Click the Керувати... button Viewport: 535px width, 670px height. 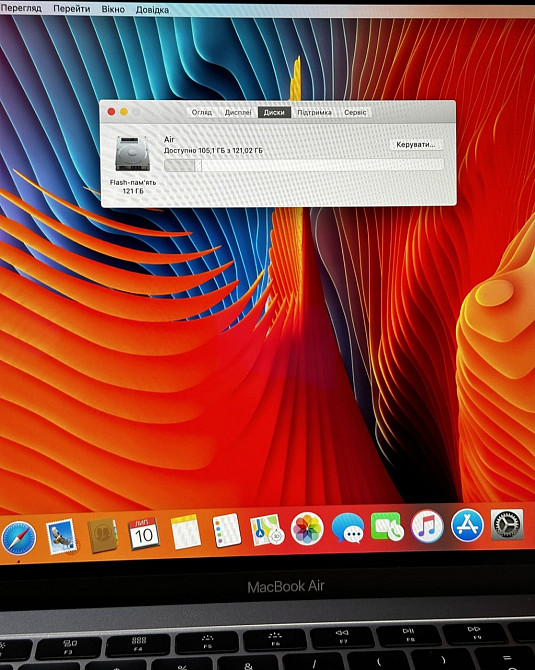(416, 144)
